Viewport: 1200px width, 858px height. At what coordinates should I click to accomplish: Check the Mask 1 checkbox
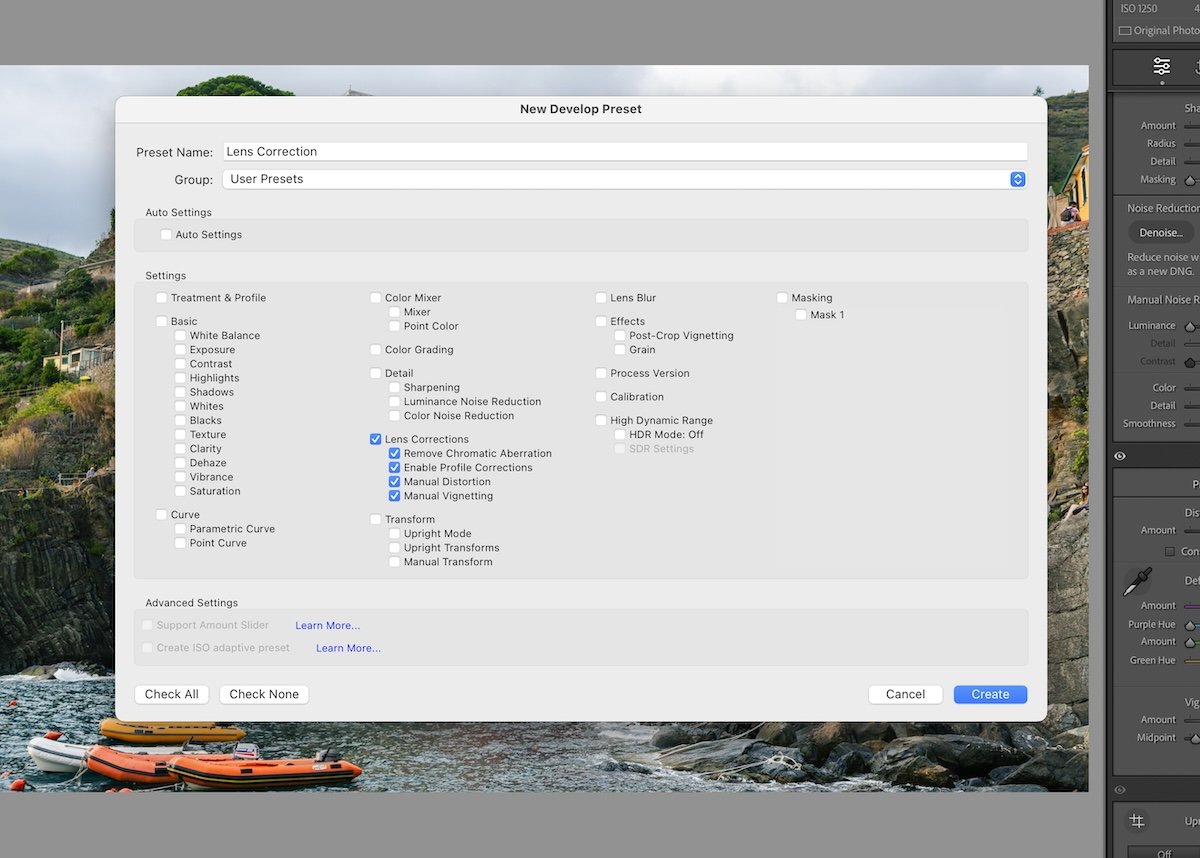(x=801, y=315)
